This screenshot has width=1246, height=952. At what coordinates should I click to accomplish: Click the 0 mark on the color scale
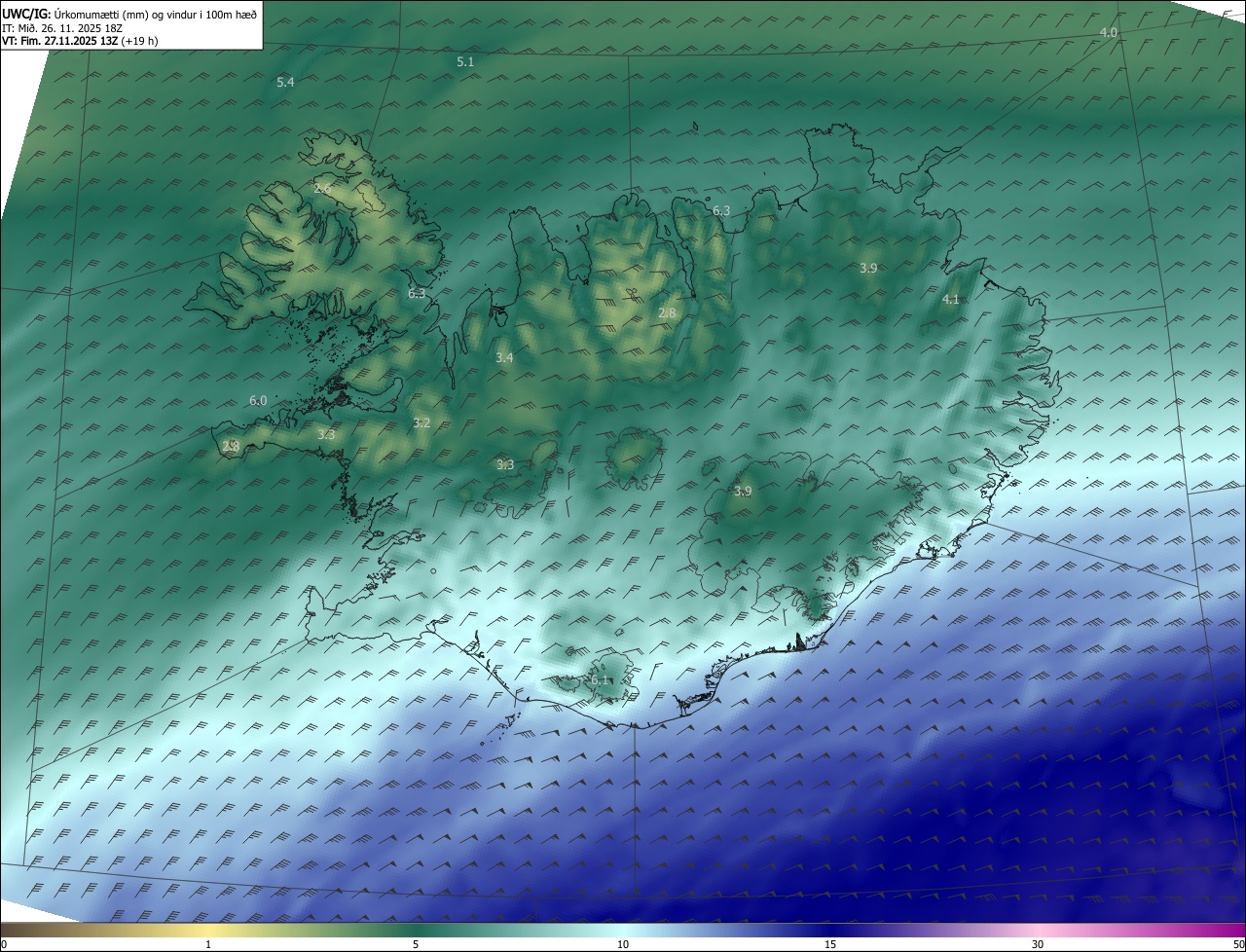(4, 944)
